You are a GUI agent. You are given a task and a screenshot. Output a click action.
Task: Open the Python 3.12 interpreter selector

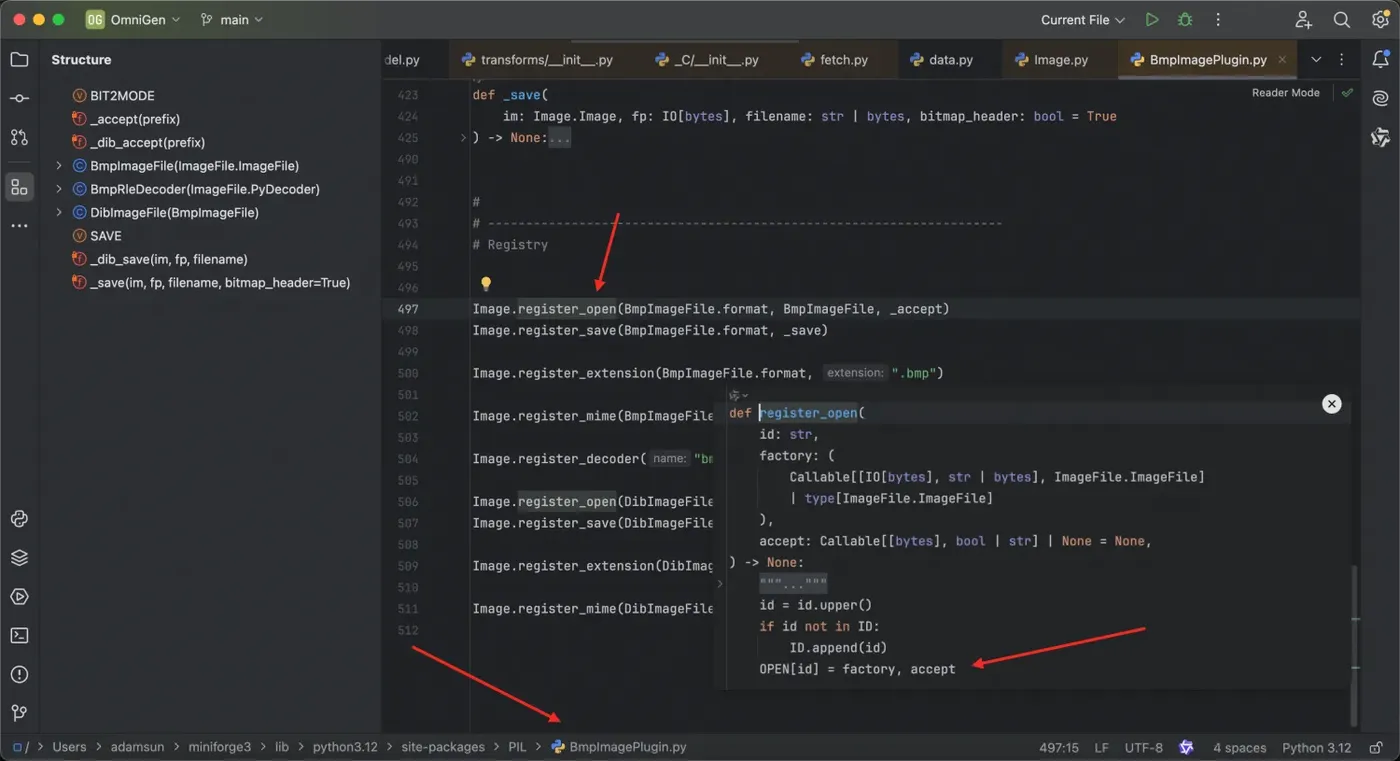pyautogui.click(x=1316, y=747)
